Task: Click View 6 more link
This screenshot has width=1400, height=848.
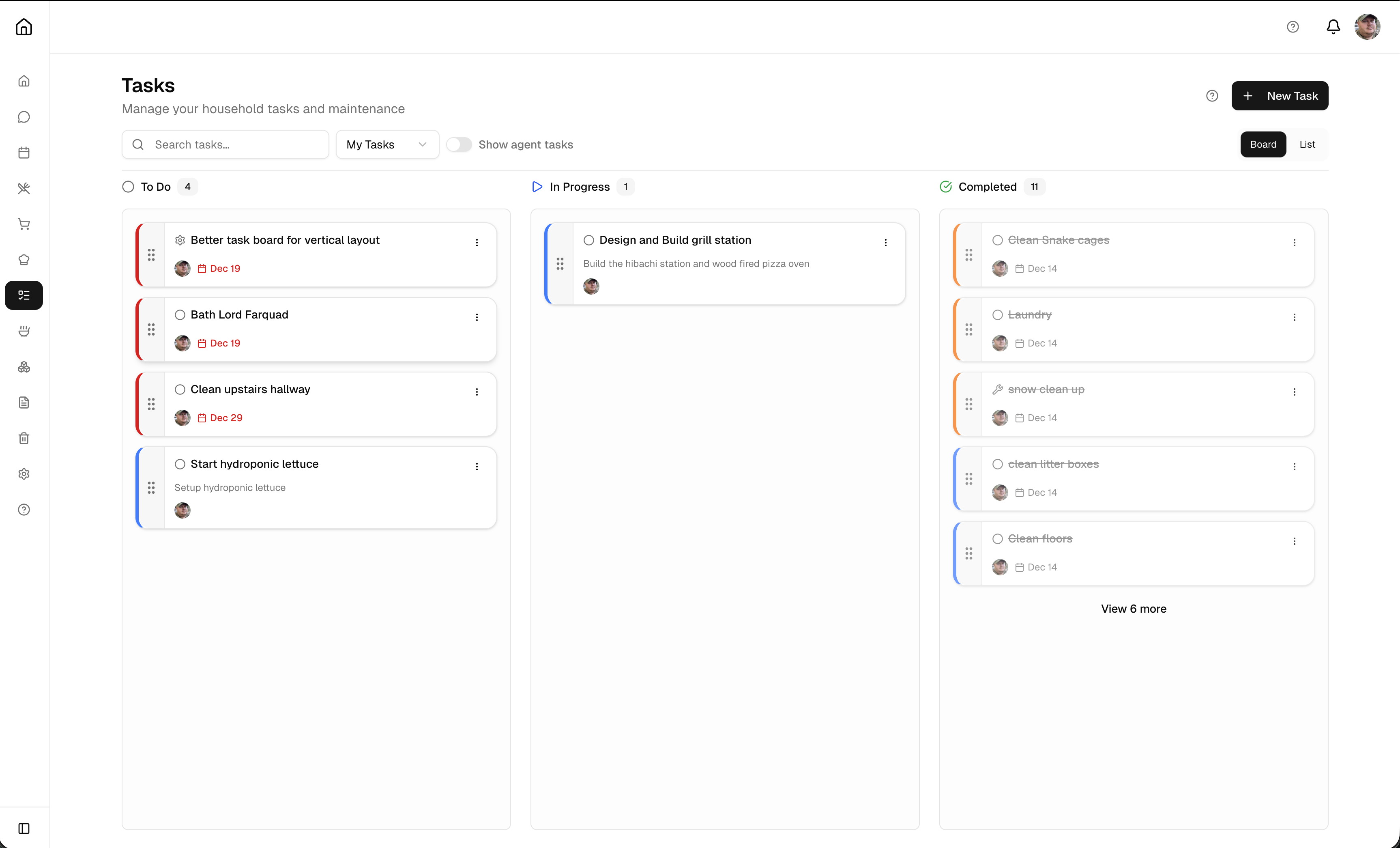Action: tap(1133, 609)
